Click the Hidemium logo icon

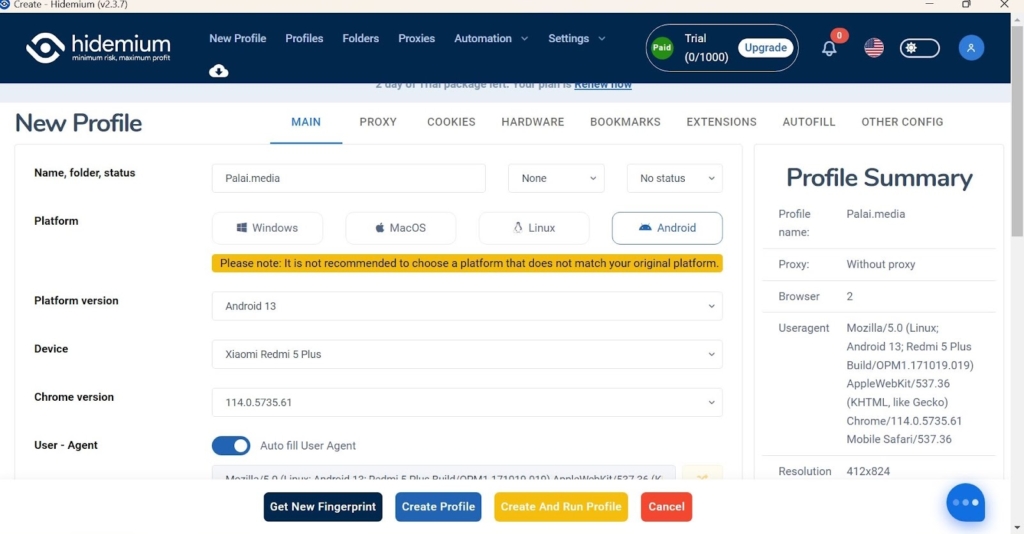[46, 47]
